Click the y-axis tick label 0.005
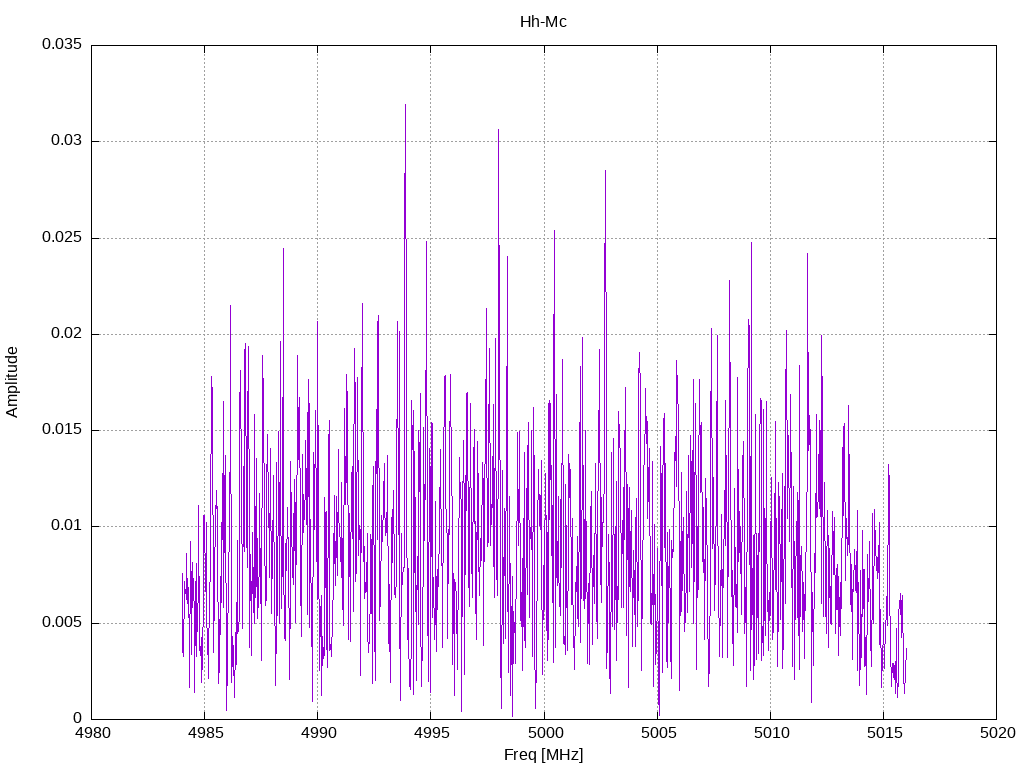 pyautogui.click(x=62, y=622)
